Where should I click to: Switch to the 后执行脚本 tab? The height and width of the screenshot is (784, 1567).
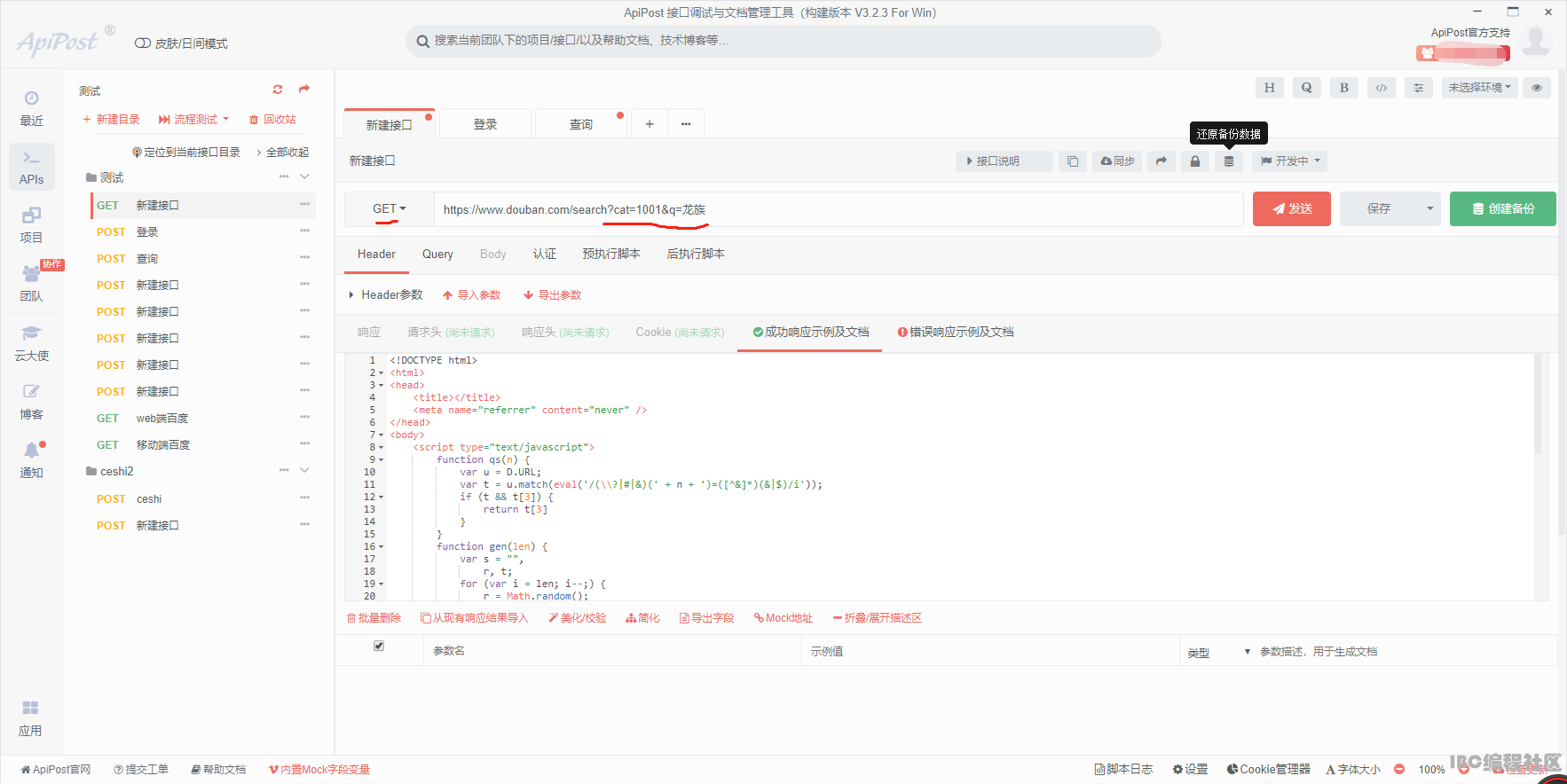(x=696, y=254)
